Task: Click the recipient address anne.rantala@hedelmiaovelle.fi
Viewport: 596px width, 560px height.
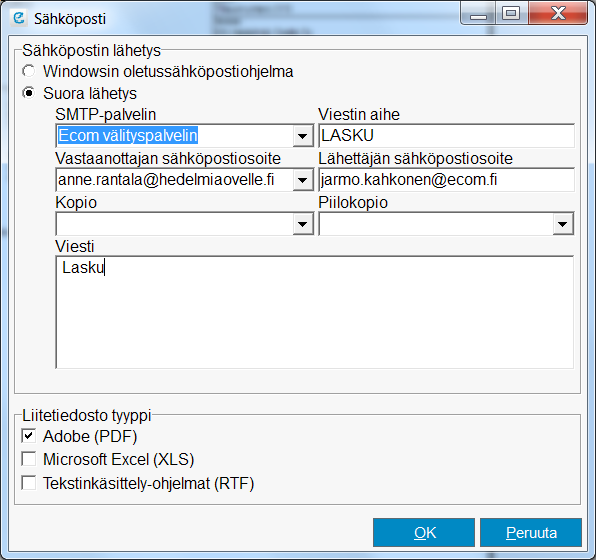Action: pyautogui.click(x=166, y=180)
